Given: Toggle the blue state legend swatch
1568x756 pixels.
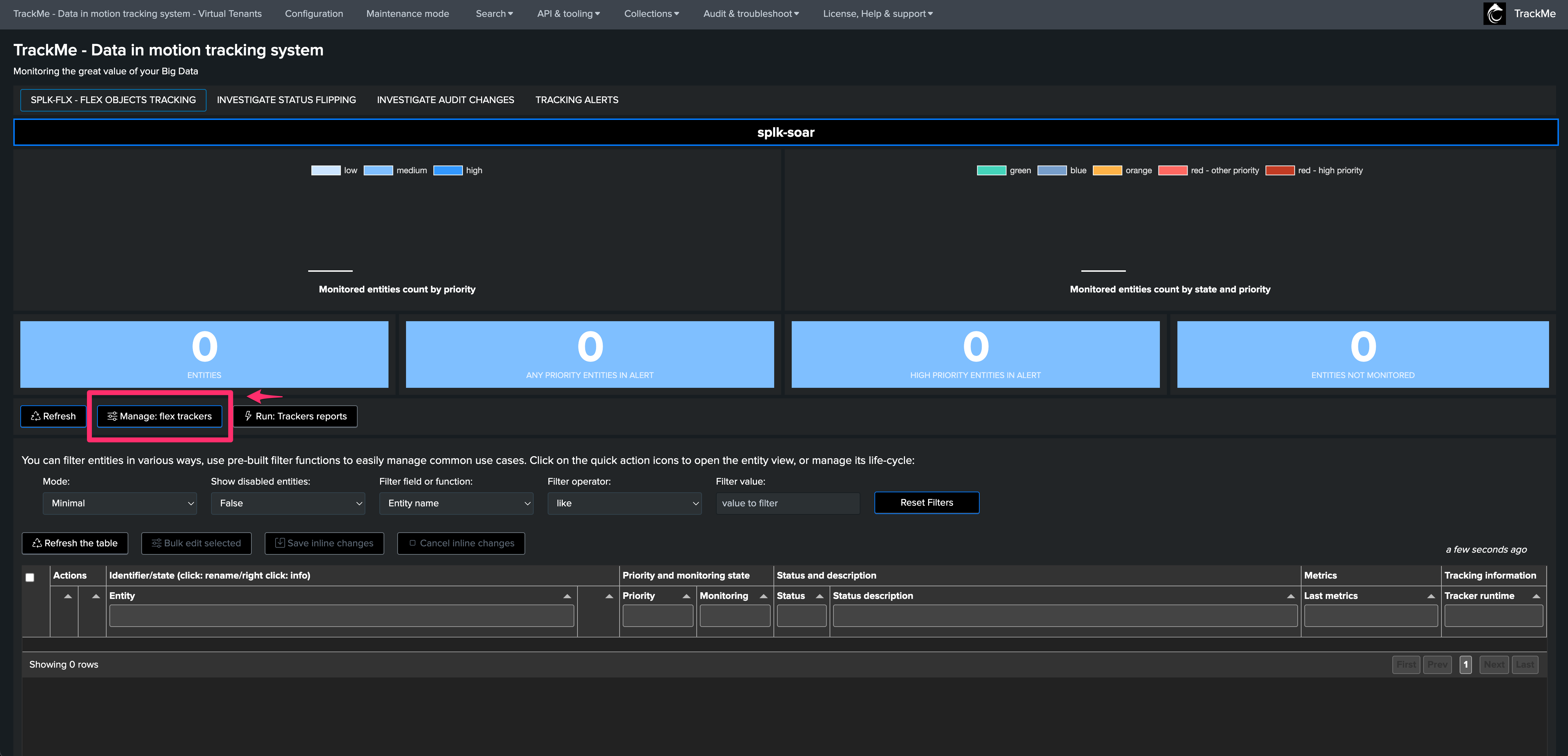Looking at the screenshot, I should (x=1052, y=170).
